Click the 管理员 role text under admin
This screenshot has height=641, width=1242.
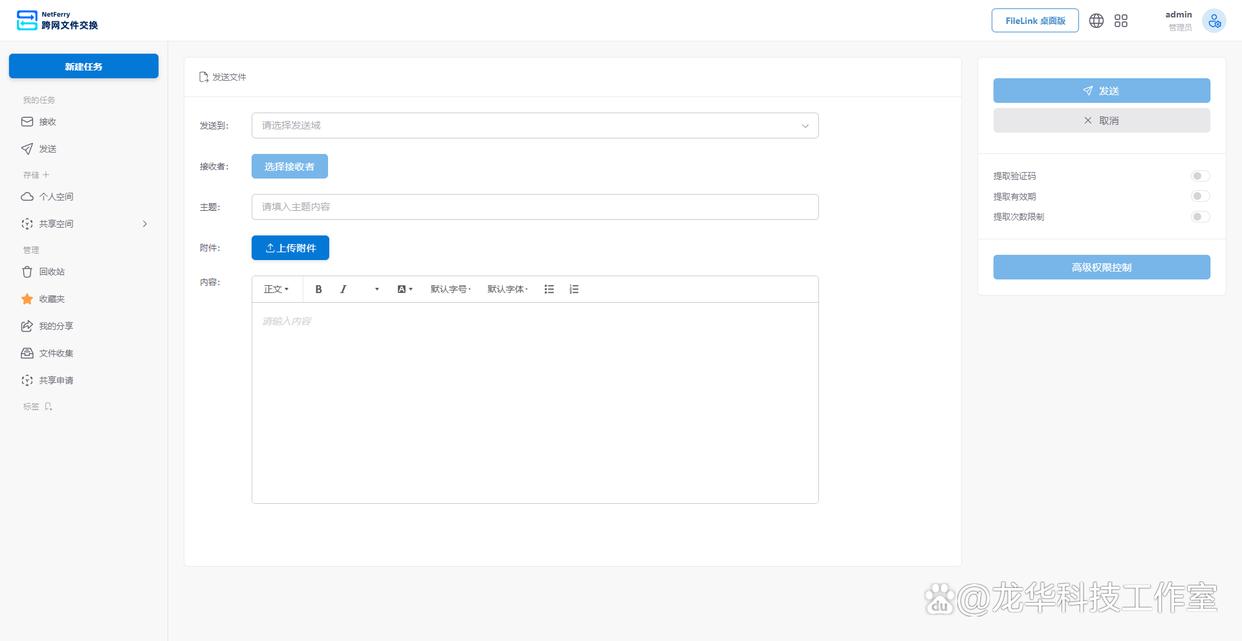coord(1180,28)
